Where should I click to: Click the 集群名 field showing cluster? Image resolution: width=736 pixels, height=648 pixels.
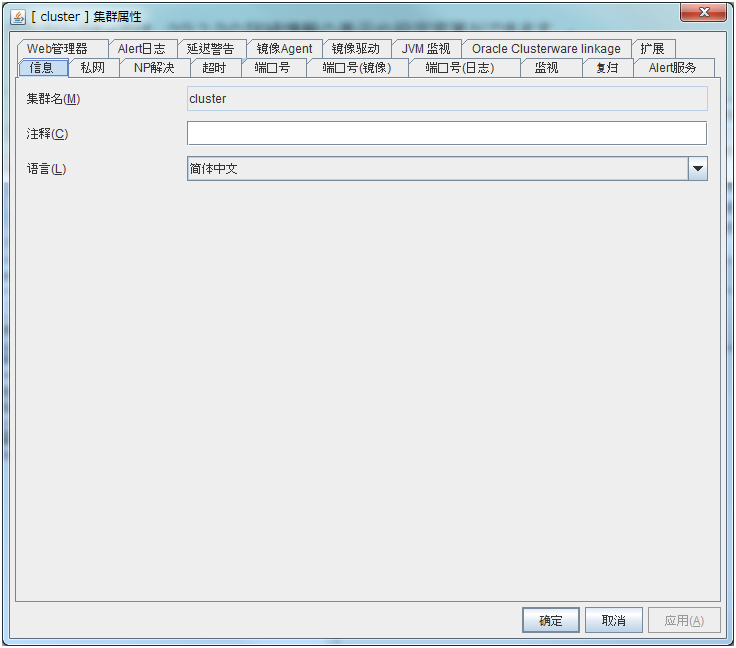pyautogui.click(x=447, y=99)
